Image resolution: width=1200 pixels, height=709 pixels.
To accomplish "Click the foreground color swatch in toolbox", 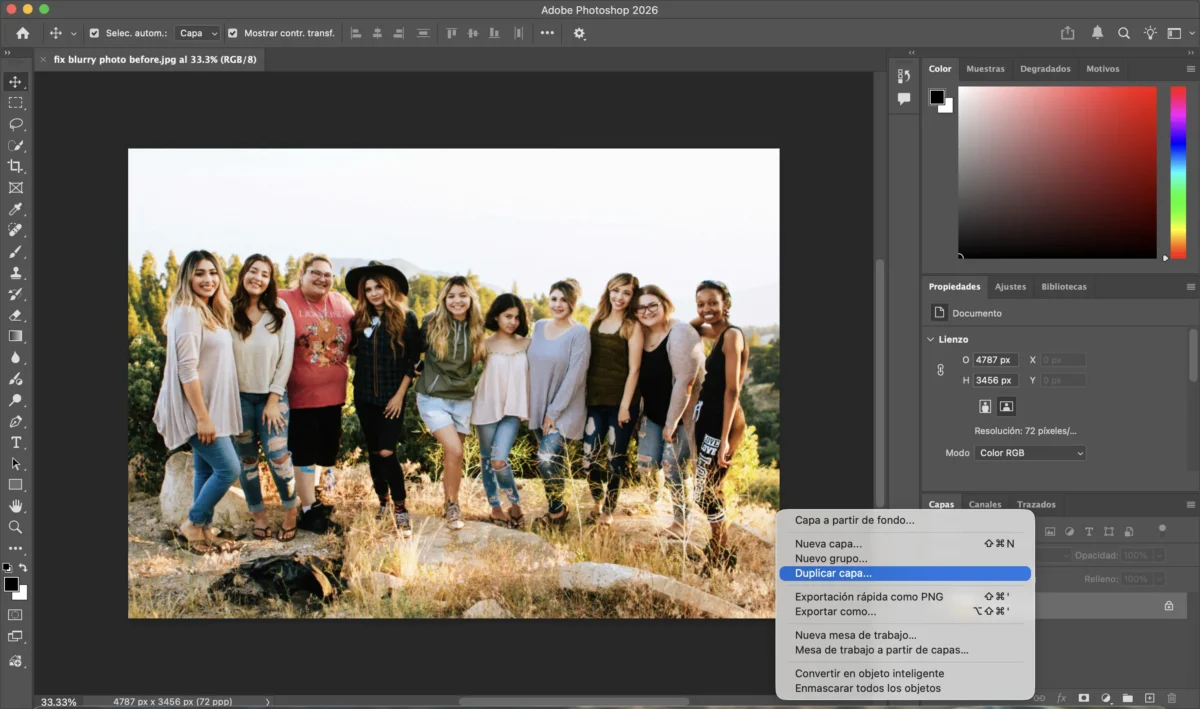I will pyautogui.click(x=11, y=584).
